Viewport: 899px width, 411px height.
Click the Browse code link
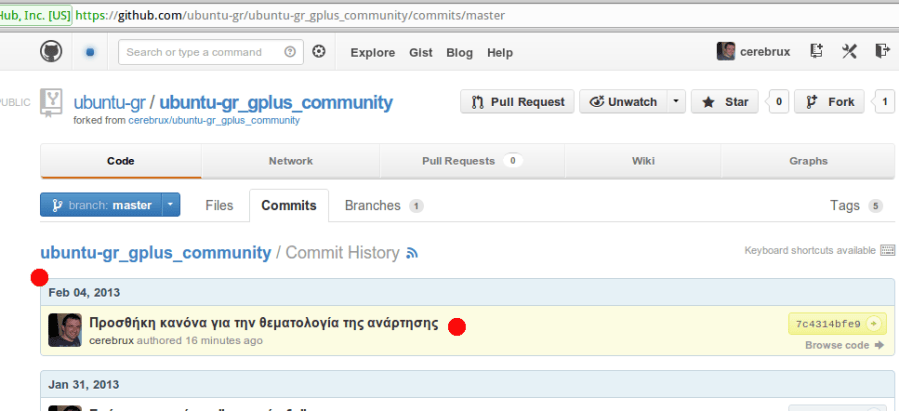click(844, 345)
